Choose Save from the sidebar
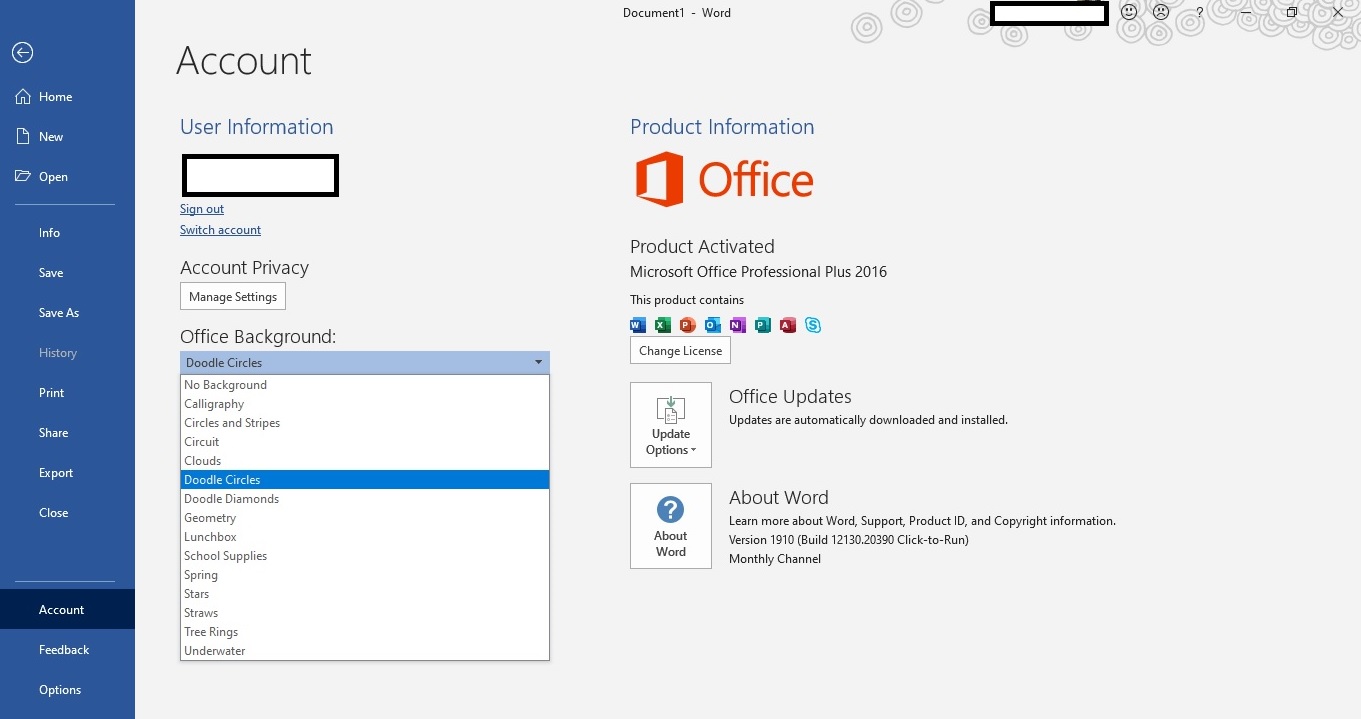Screen dimensions: 1361x719 (67, 273)
